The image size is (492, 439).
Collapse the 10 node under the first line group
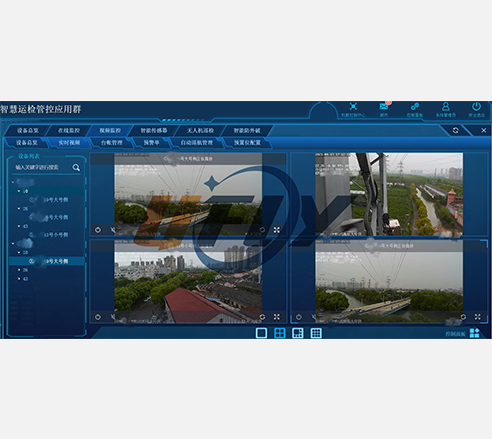click(19, 191)
